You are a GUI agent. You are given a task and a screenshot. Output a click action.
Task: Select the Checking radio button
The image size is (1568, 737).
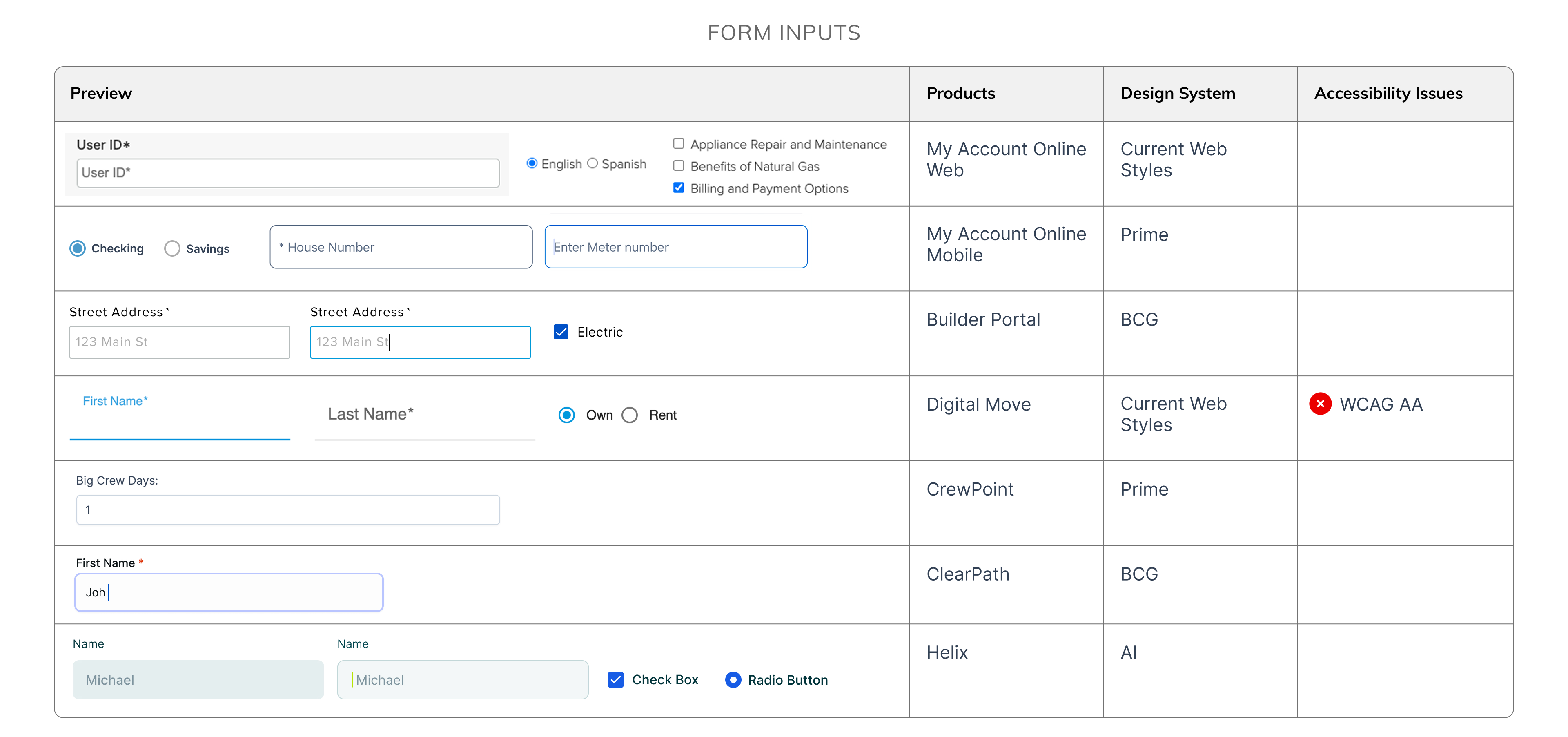[x=77, y=248]
